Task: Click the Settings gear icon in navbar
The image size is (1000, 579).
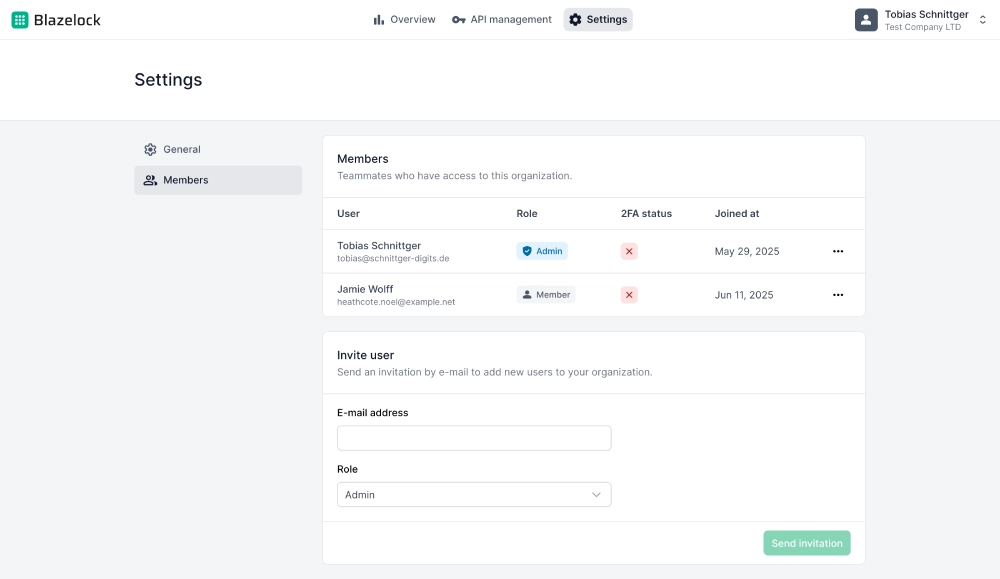Action: click(574, 19)
